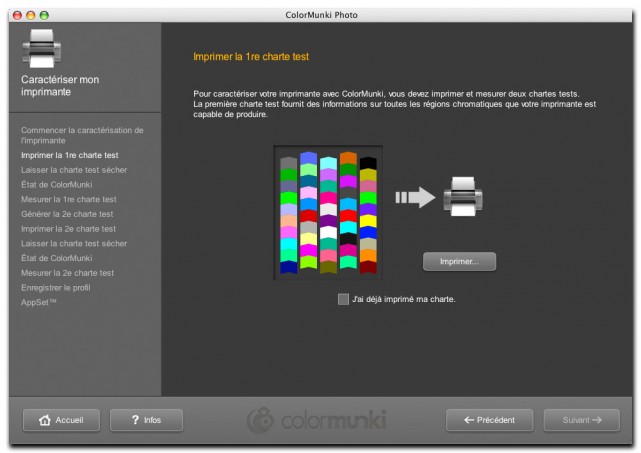Click the printer icon beside the arrow

coord(463,197)
